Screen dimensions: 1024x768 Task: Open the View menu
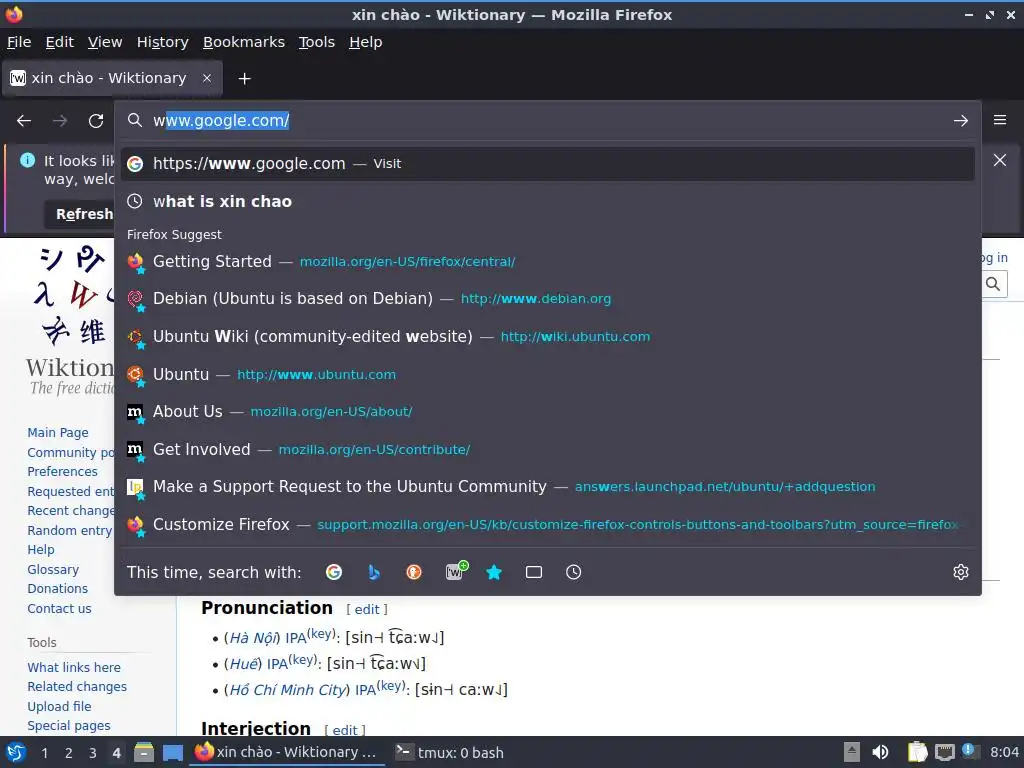pyautogui.click(x=105, y=42)
